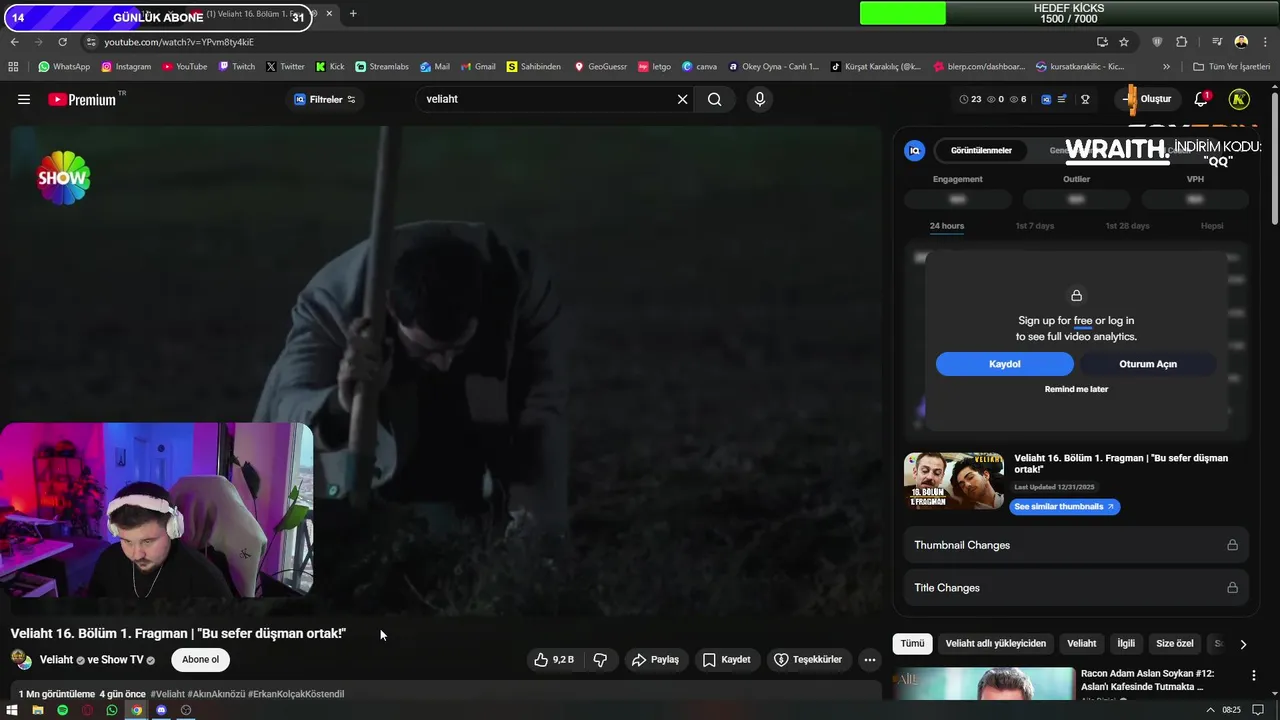Open the YouTube hamburger guide menu

point(24,99)
